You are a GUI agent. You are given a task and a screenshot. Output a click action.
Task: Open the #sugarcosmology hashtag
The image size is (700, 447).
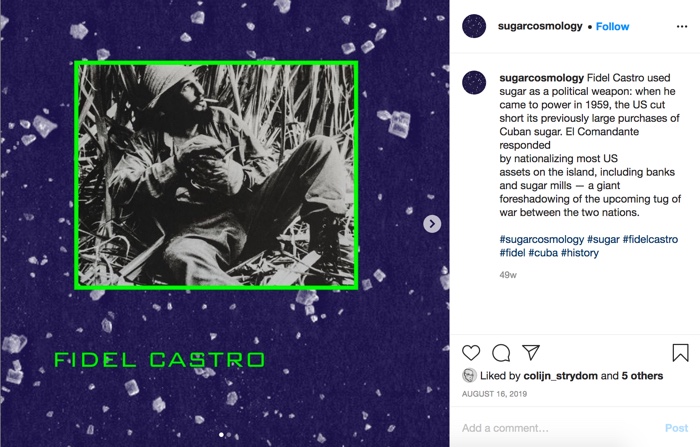coord(542,239)
